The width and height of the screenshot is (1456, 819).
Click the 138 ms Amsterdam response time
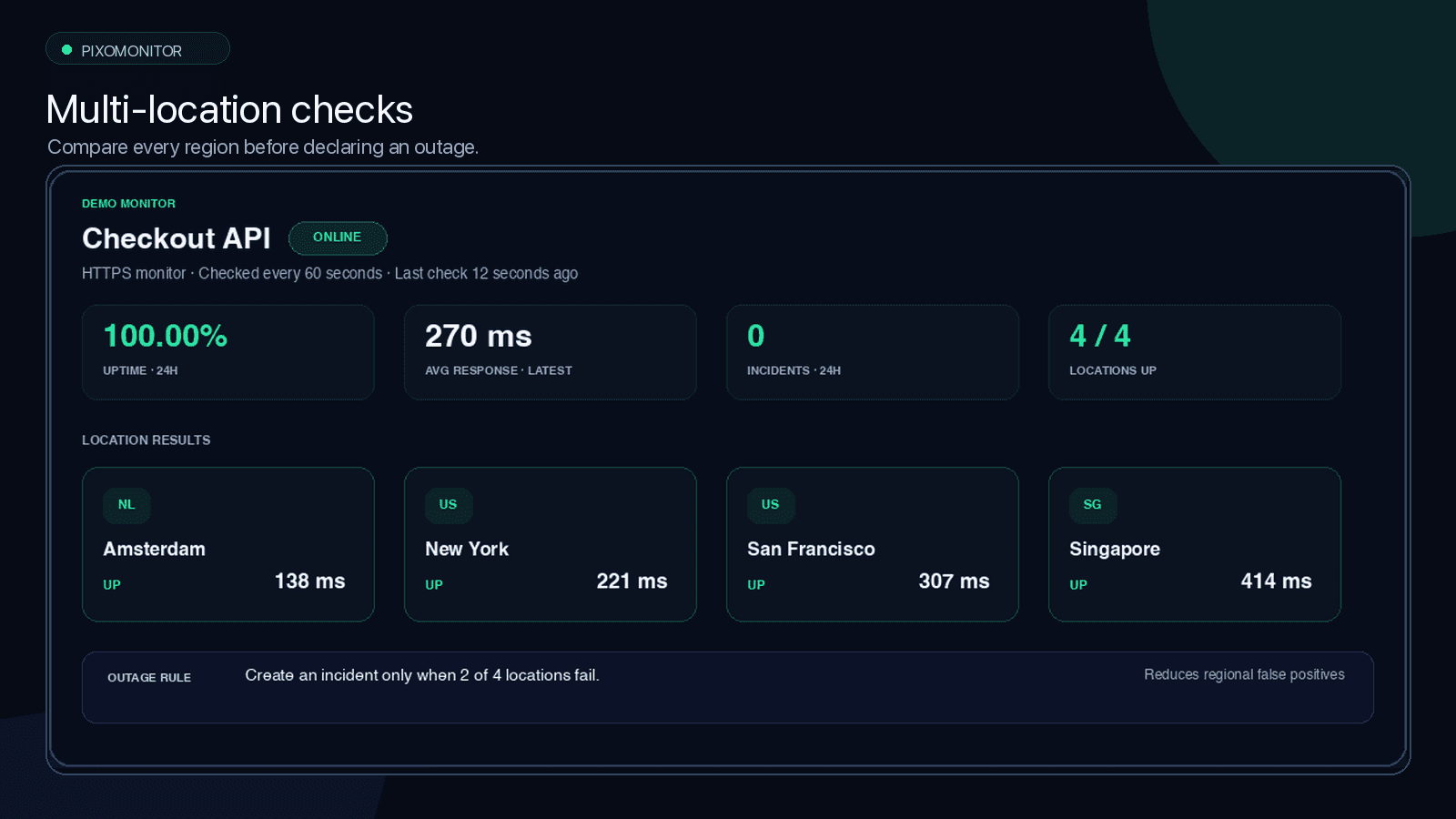tap(310, 581)
